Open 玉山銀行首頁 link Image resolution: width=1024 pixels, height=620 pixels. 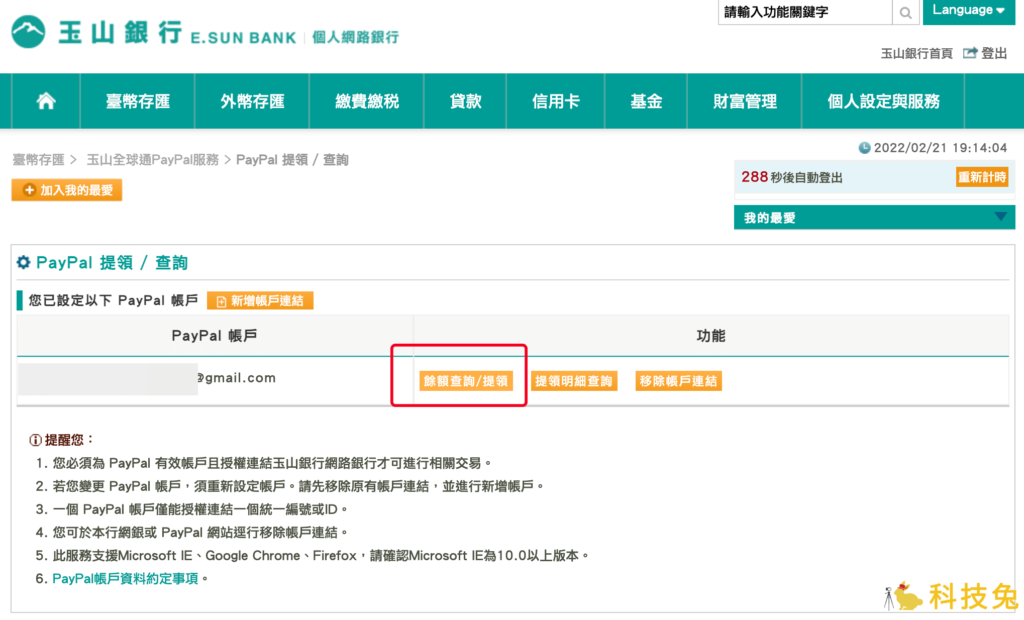point(916,54)
